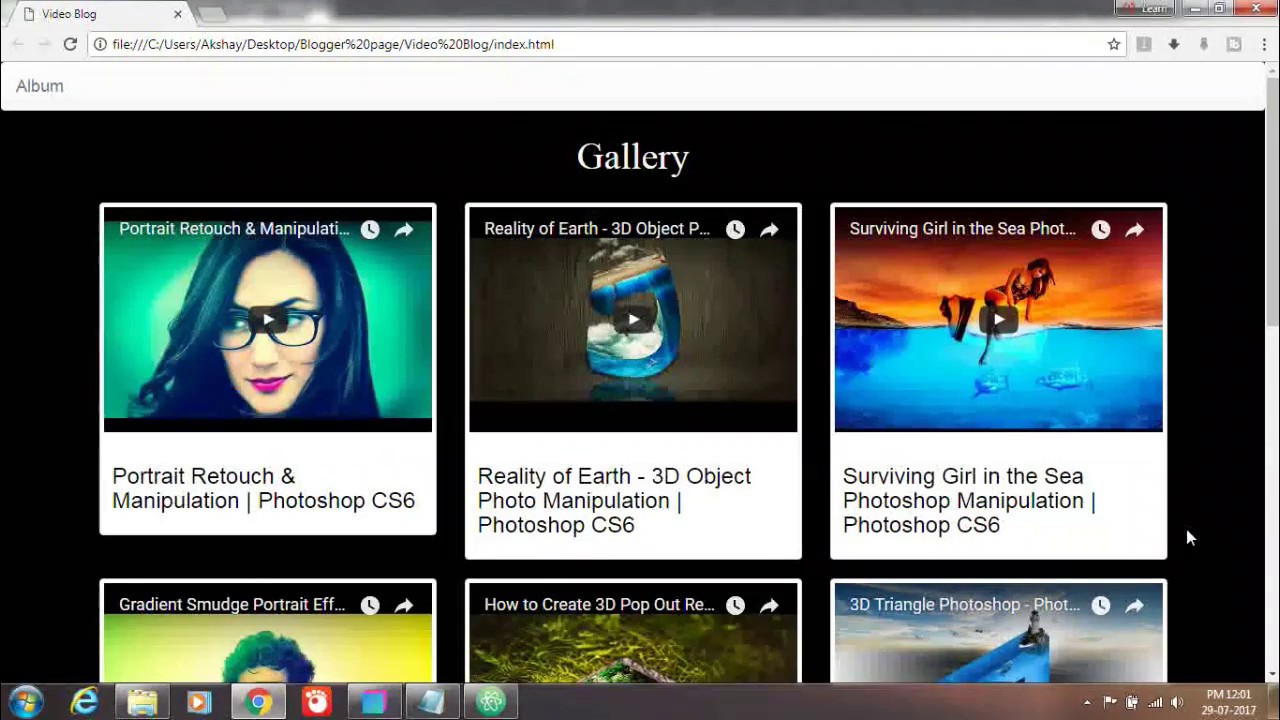This screenshot has height=720, width=1280.
Task: Switch to Google Chrome in the taskbar
Action: tap(258, 702)
